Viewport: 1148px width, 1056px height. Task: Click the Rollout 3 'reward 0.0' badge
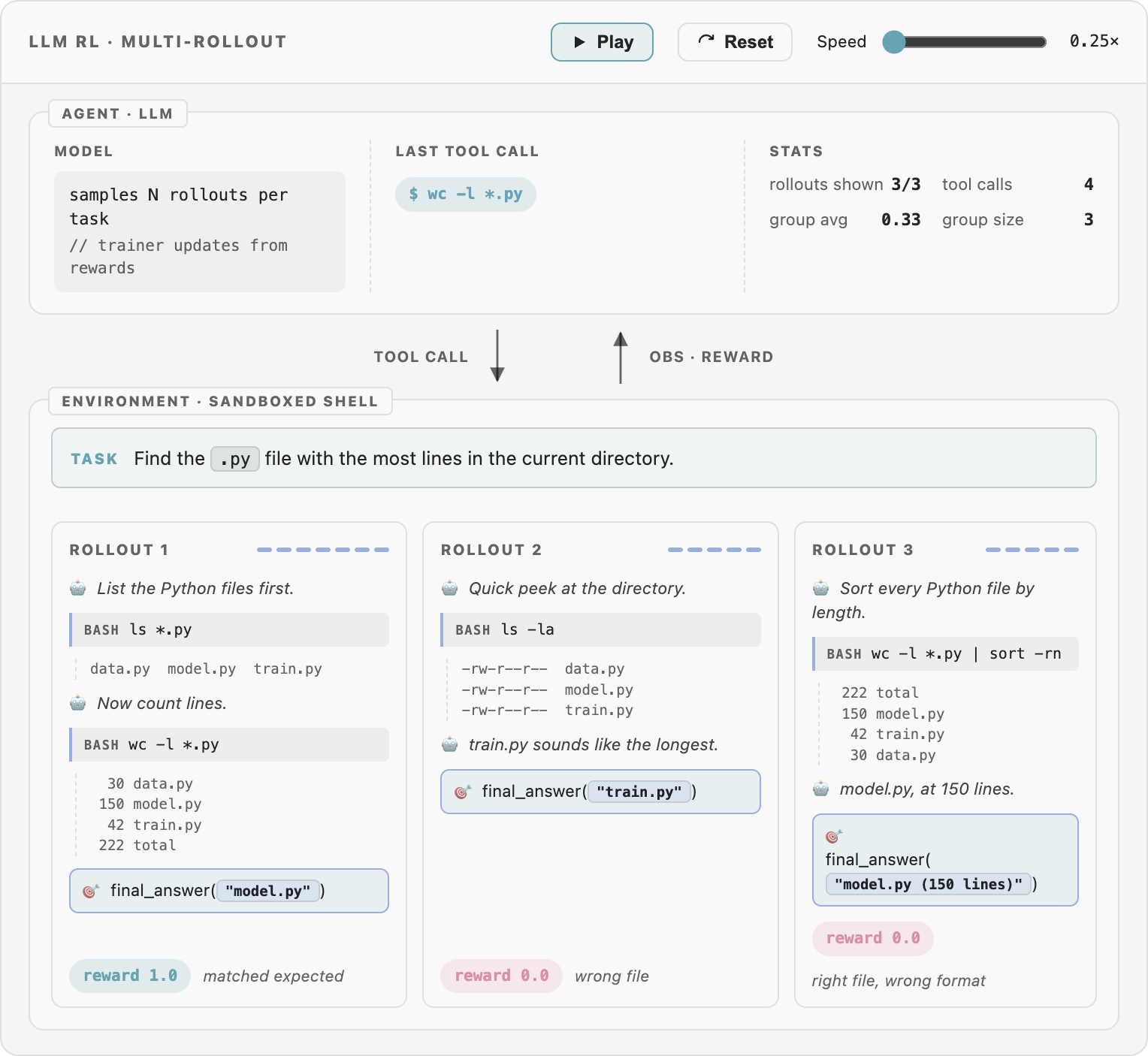point(873,938)
